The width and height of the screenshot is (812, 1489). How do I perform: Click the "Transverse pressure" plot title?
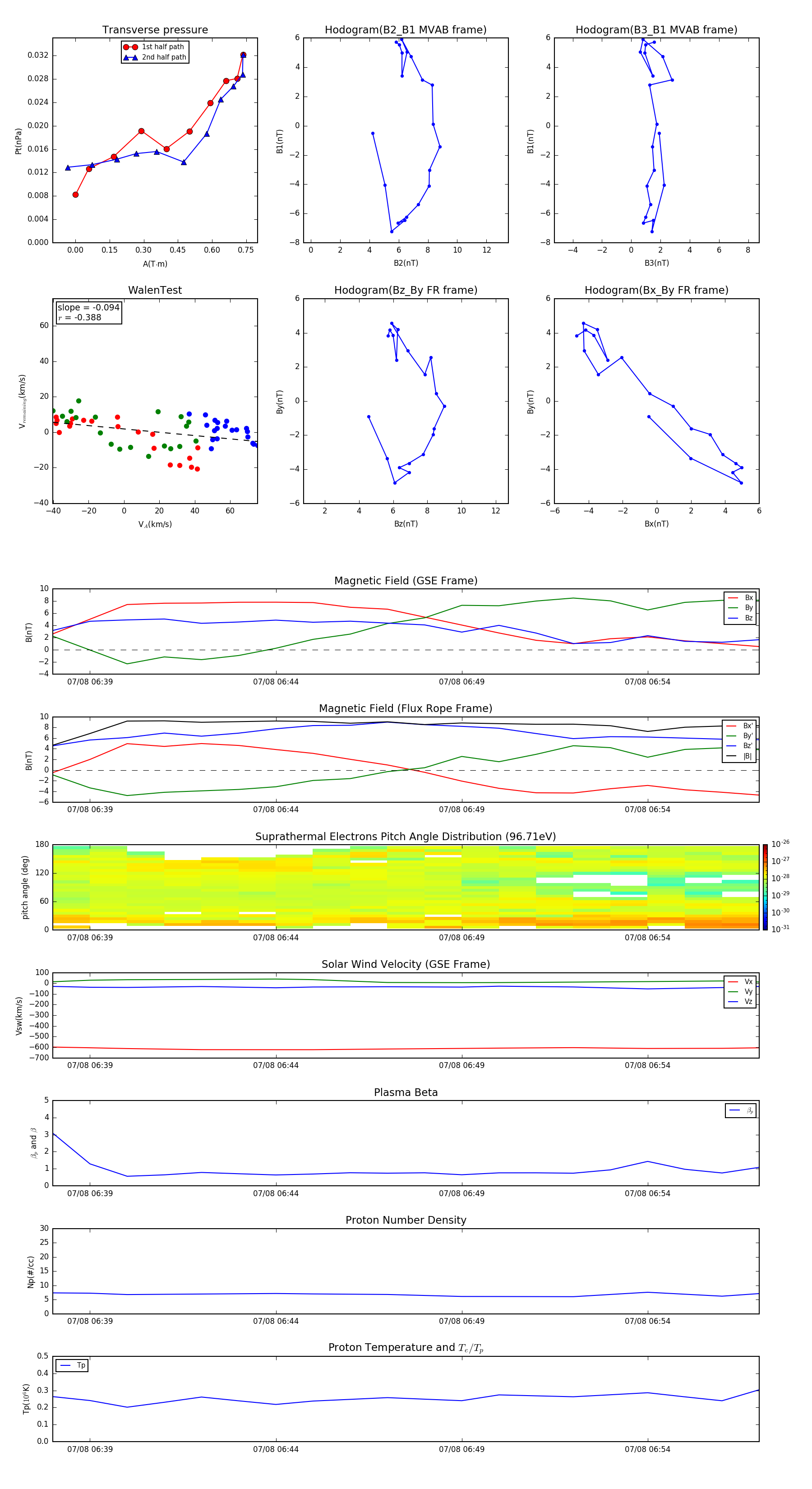(155, 30)
